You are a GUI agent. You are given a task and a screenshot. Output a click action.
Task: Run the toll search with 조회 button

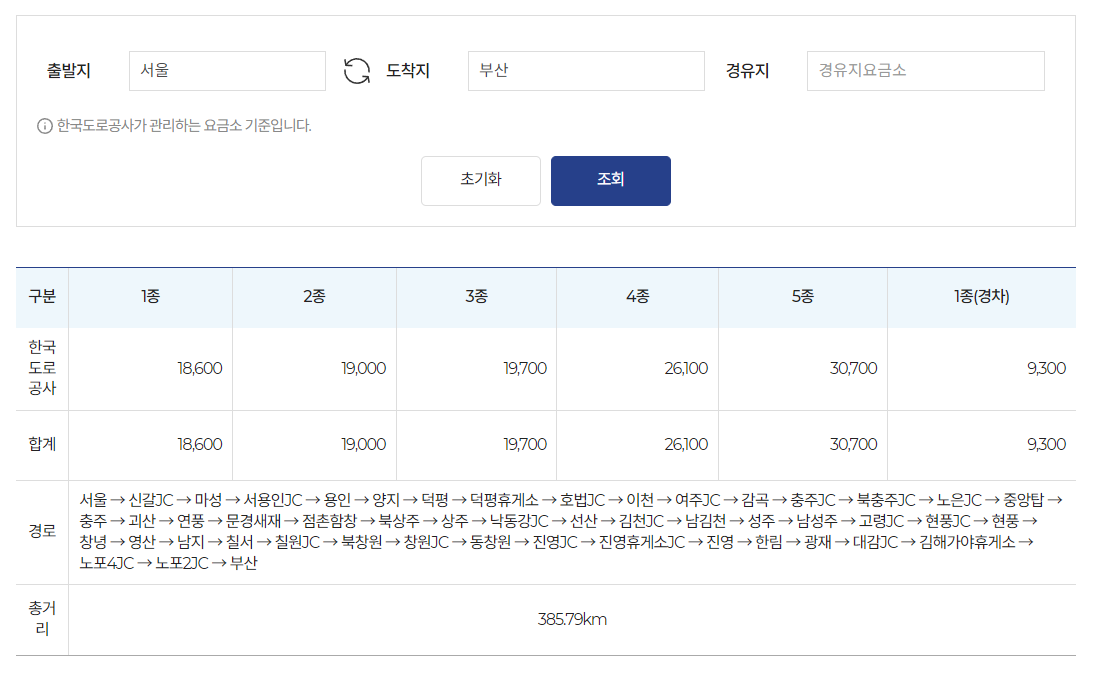(x=610, y=180)
